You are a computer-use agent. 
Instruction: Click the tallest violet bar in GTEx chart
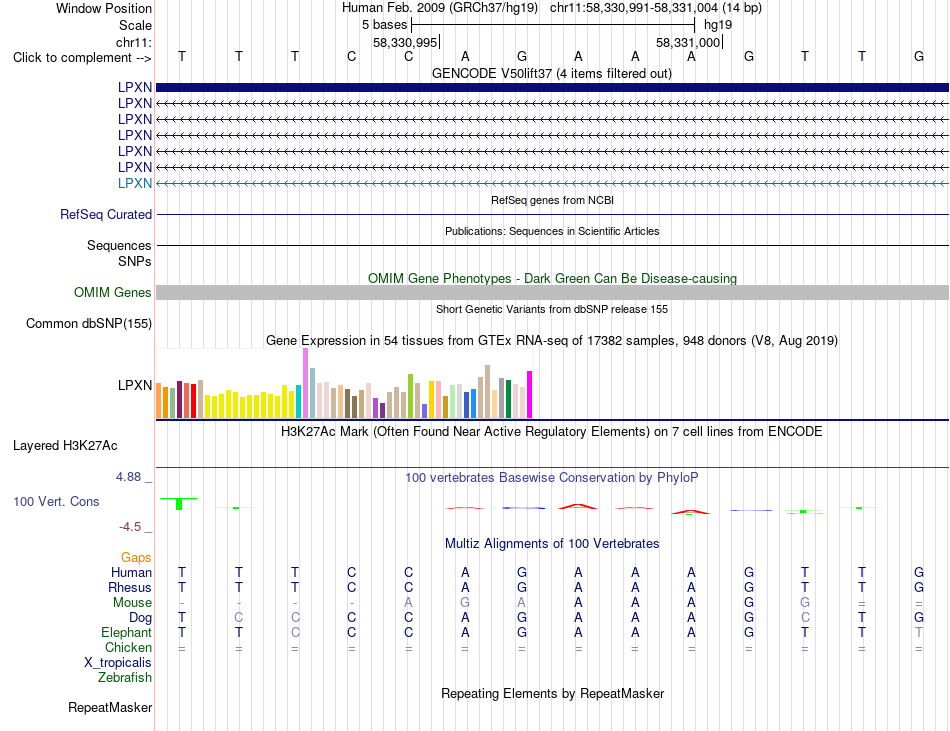coord(305,383)
